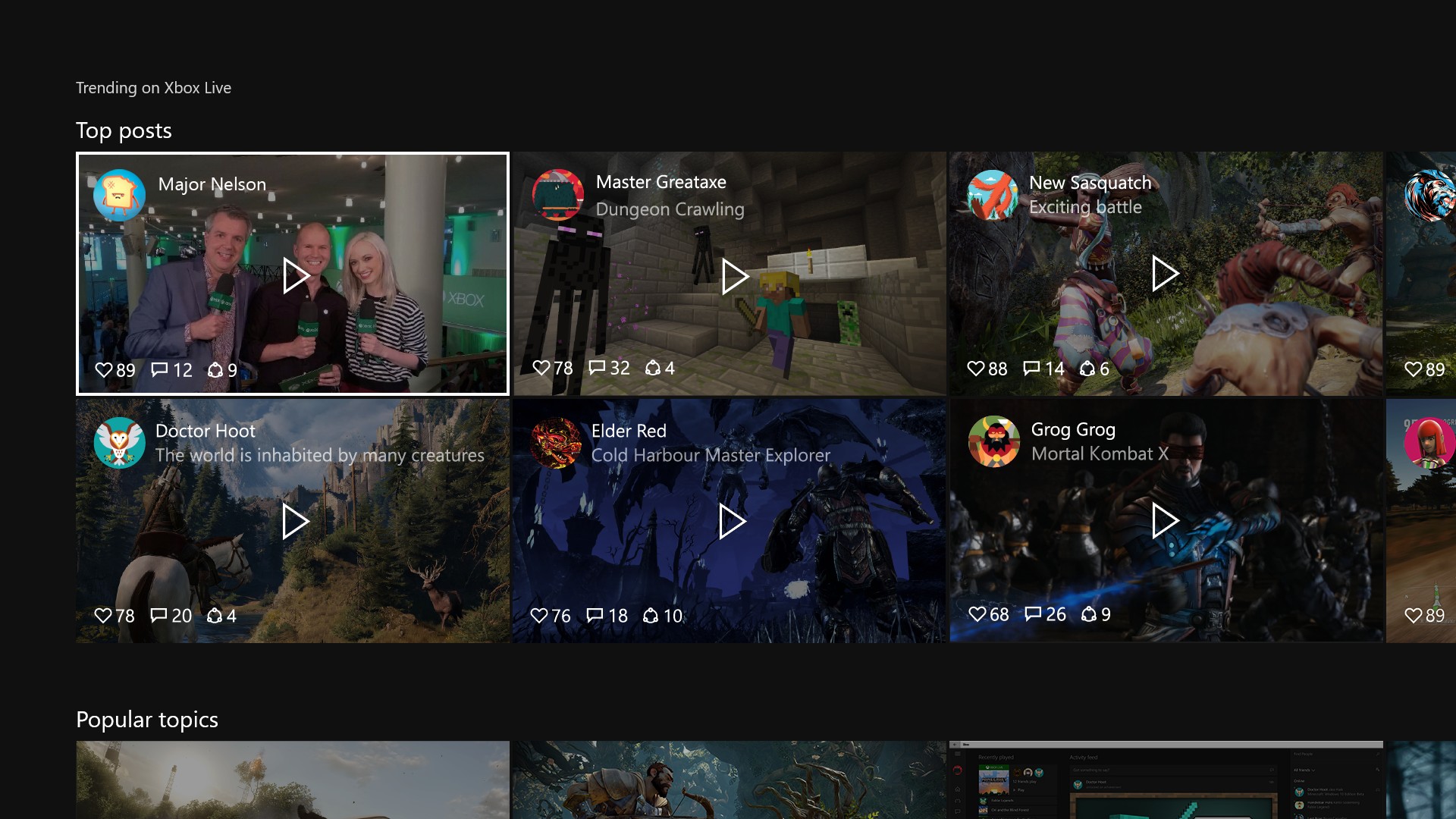The width and height of the screenshot is (1456, 819).
Task: Open comments on Master Greataxe's post
Action: (x=597, y=368)
